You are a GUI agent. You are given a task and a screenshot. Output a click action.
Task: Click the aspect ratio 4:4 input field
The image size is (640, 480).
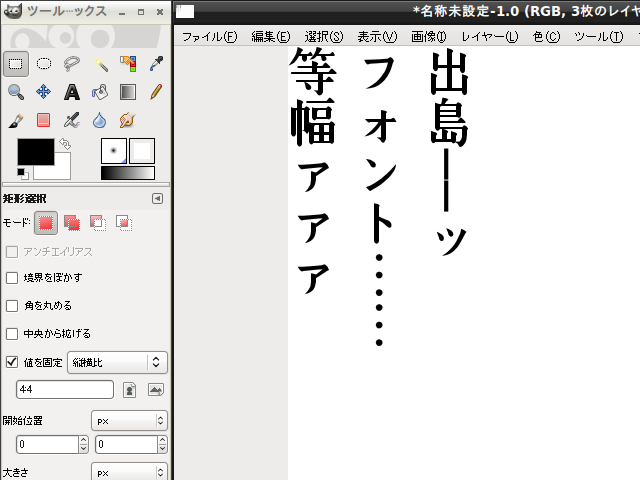tap(64, 390)
